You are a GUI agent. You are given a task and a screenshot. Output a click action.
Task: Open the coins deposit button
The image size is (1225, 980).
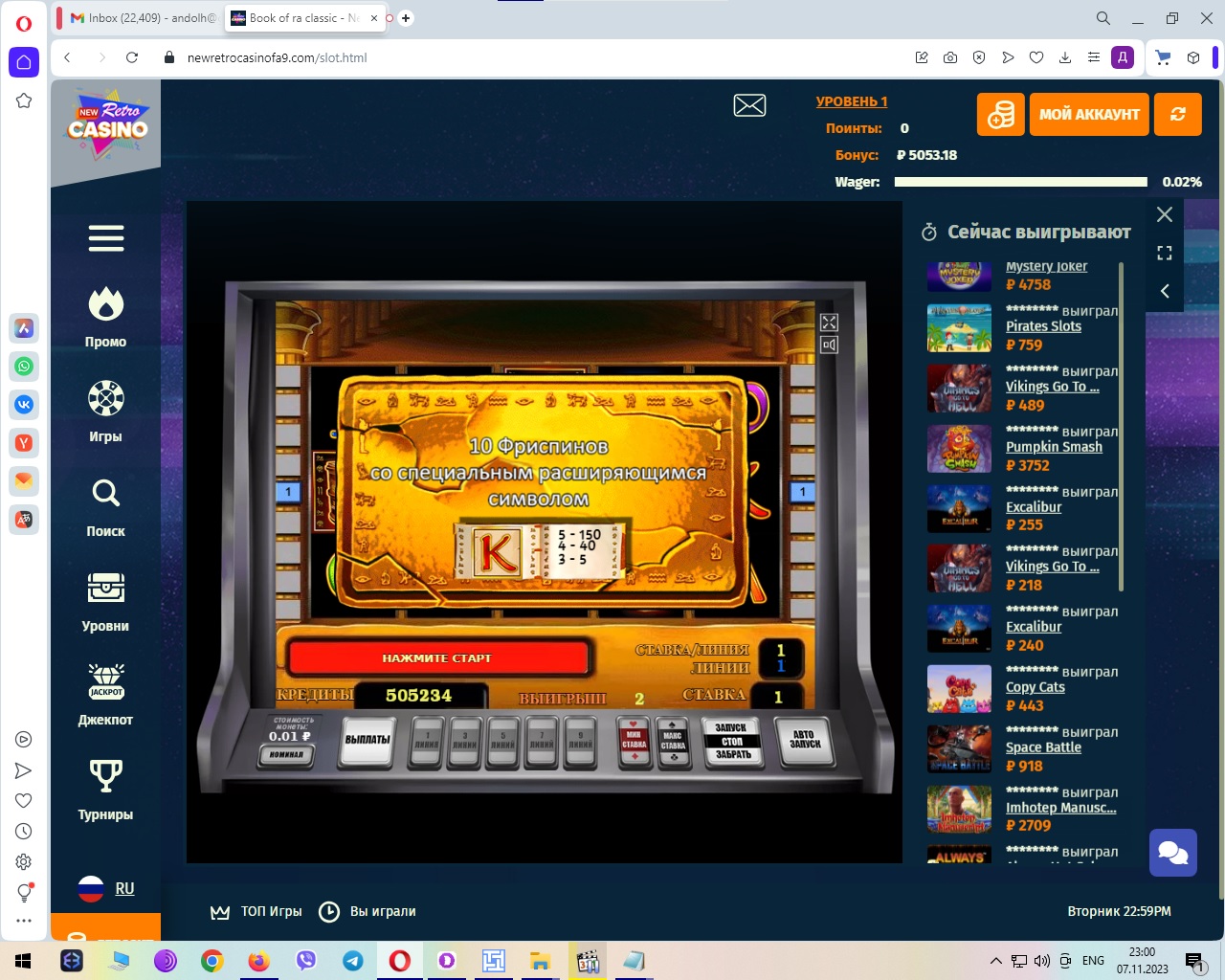click(x=1001, y=115)
